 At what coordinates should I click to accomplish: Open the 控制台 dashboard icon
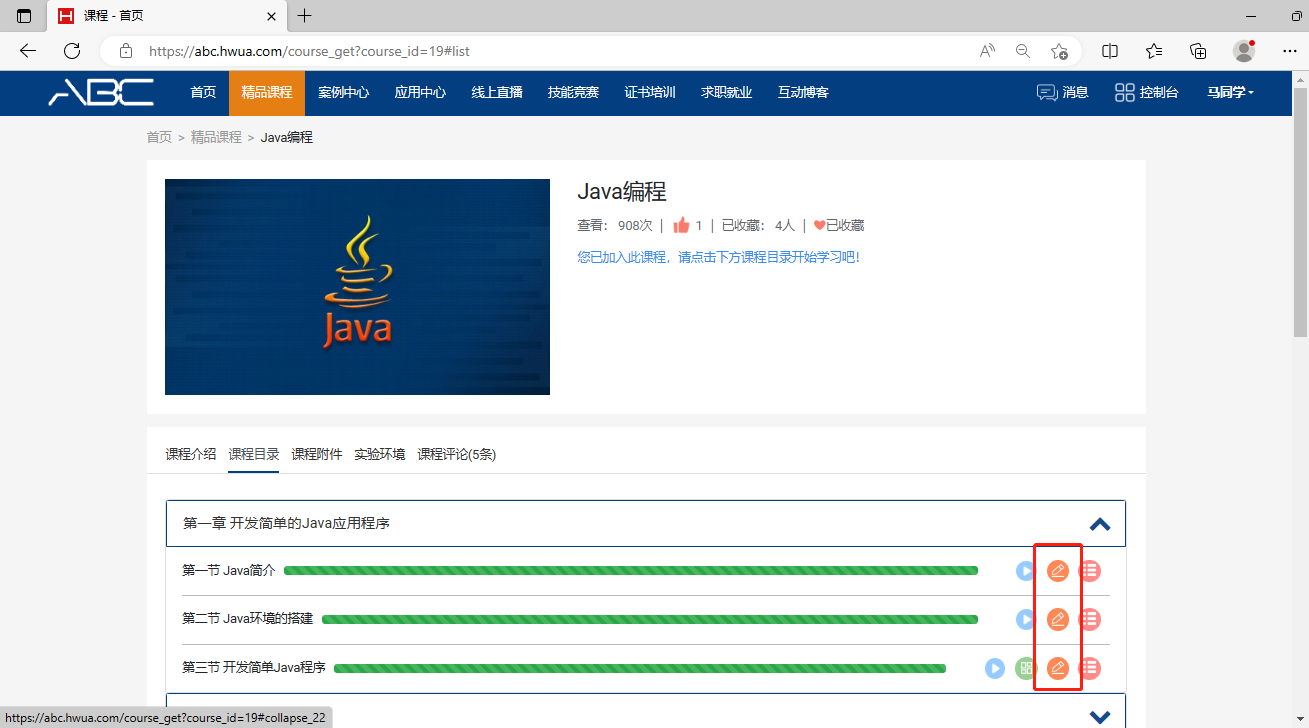point(1124,92)
